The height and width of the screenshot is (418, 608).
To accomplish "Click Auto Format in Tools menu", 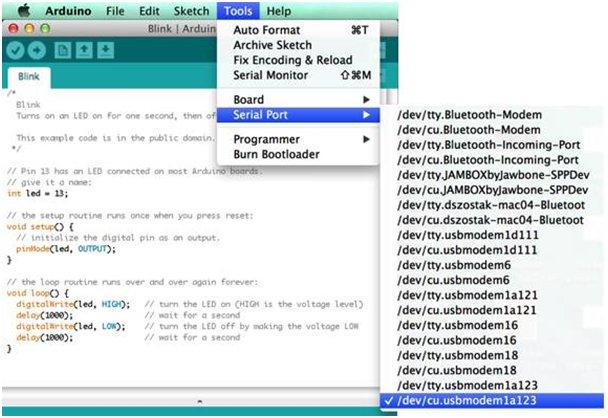I will point(266,30).
